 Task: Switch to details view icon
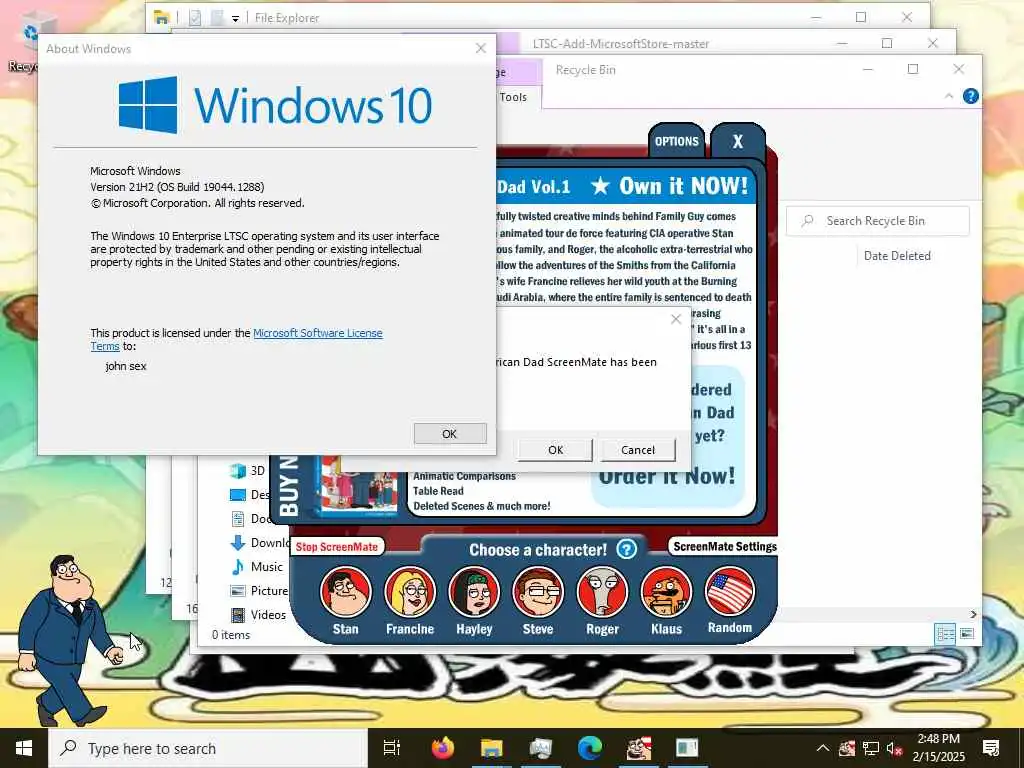[x=945, y=633]
